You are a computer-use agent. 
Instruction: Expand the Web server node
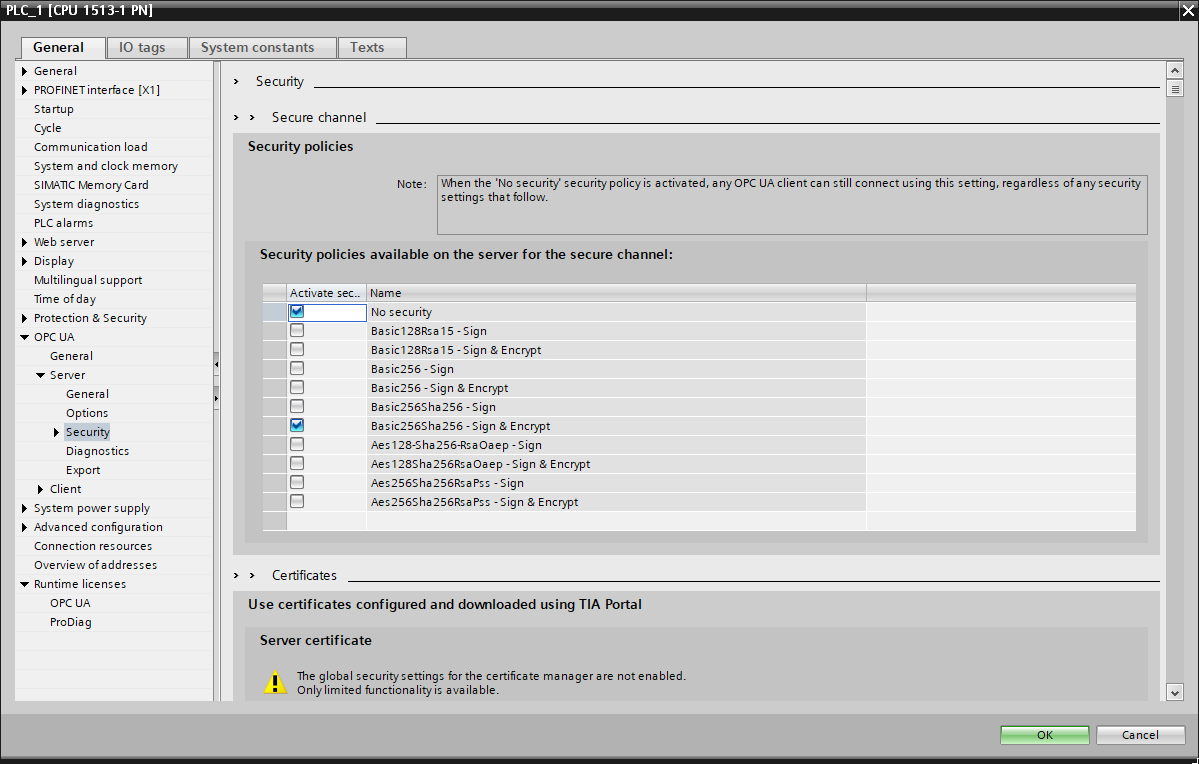[24, 242]
